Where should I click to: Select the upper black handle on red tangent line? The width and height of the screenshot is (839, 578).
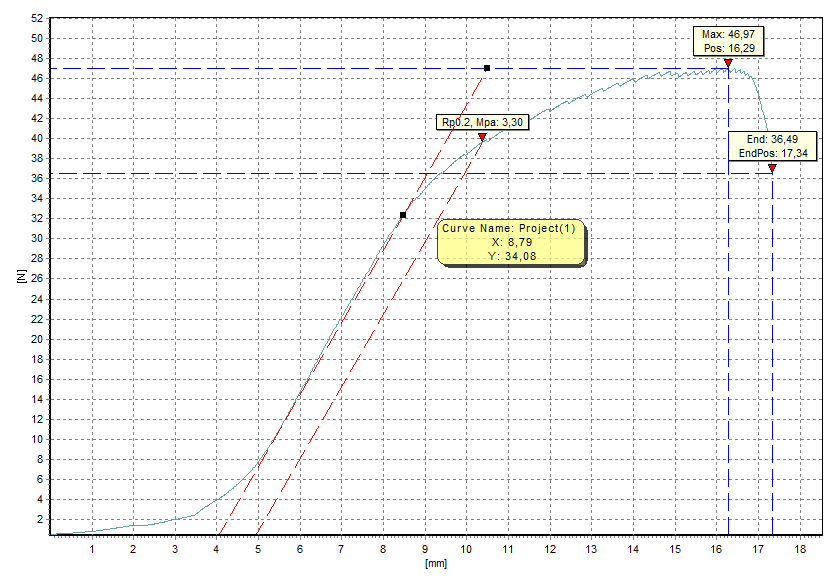(487, 68)
